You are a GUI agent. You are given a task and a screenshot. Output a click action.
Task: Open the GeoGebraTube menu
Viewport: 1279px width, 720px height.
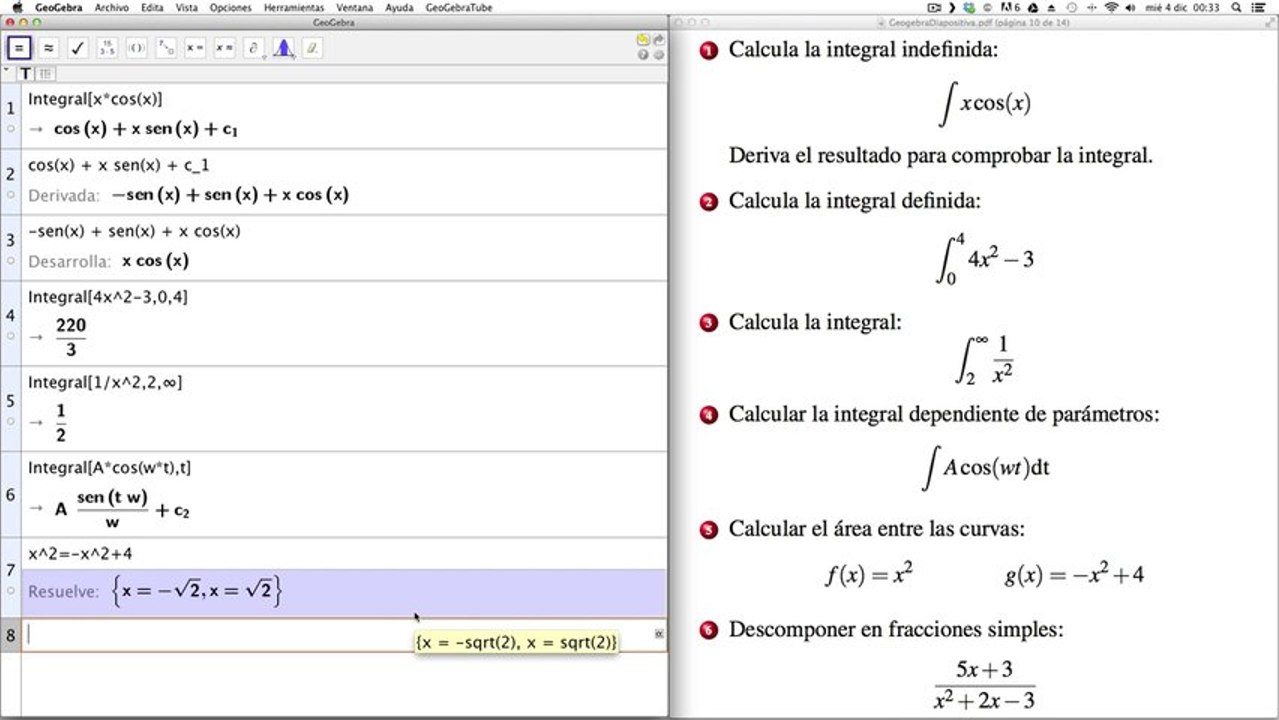(458, 7)
